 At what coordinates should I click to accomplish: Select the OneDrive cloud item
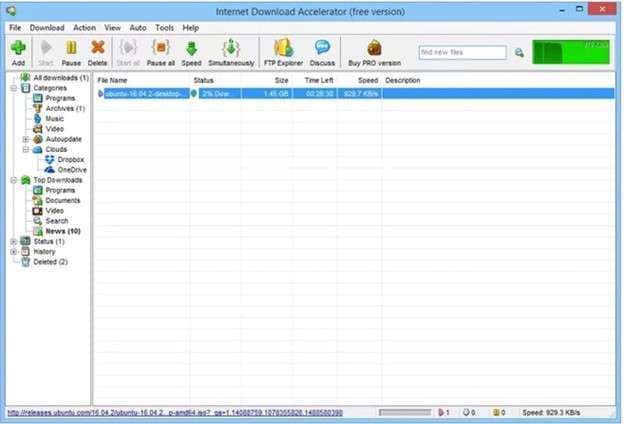pyautogui.click(x=72, y=170)
